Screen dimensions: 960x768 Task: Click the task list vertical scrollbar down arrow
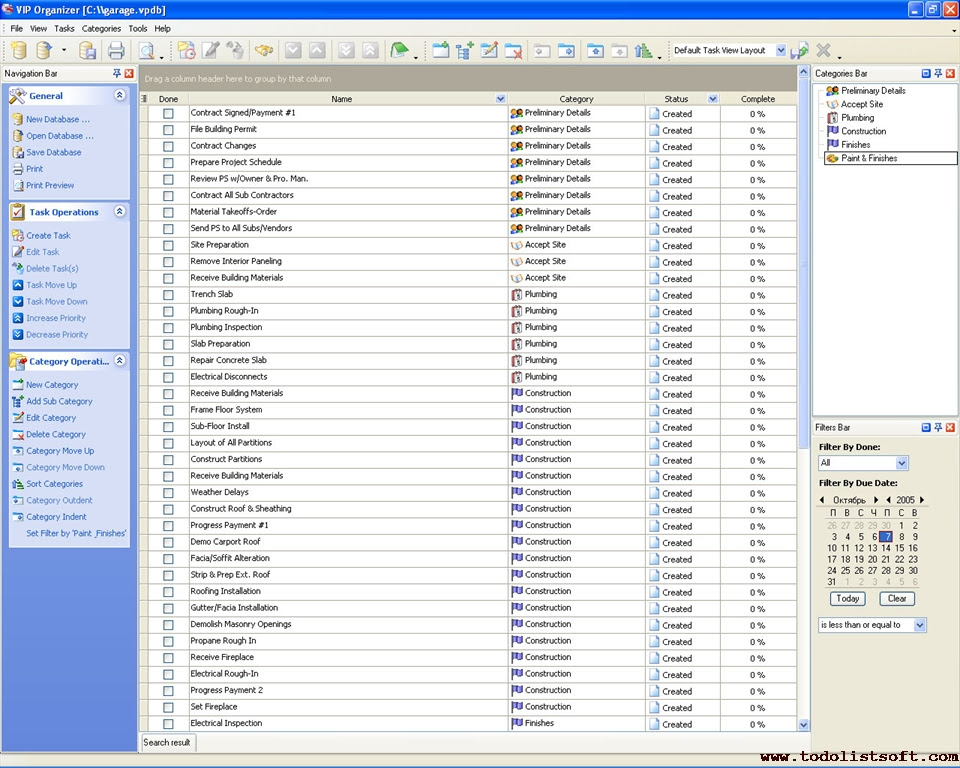coord(804,725)
